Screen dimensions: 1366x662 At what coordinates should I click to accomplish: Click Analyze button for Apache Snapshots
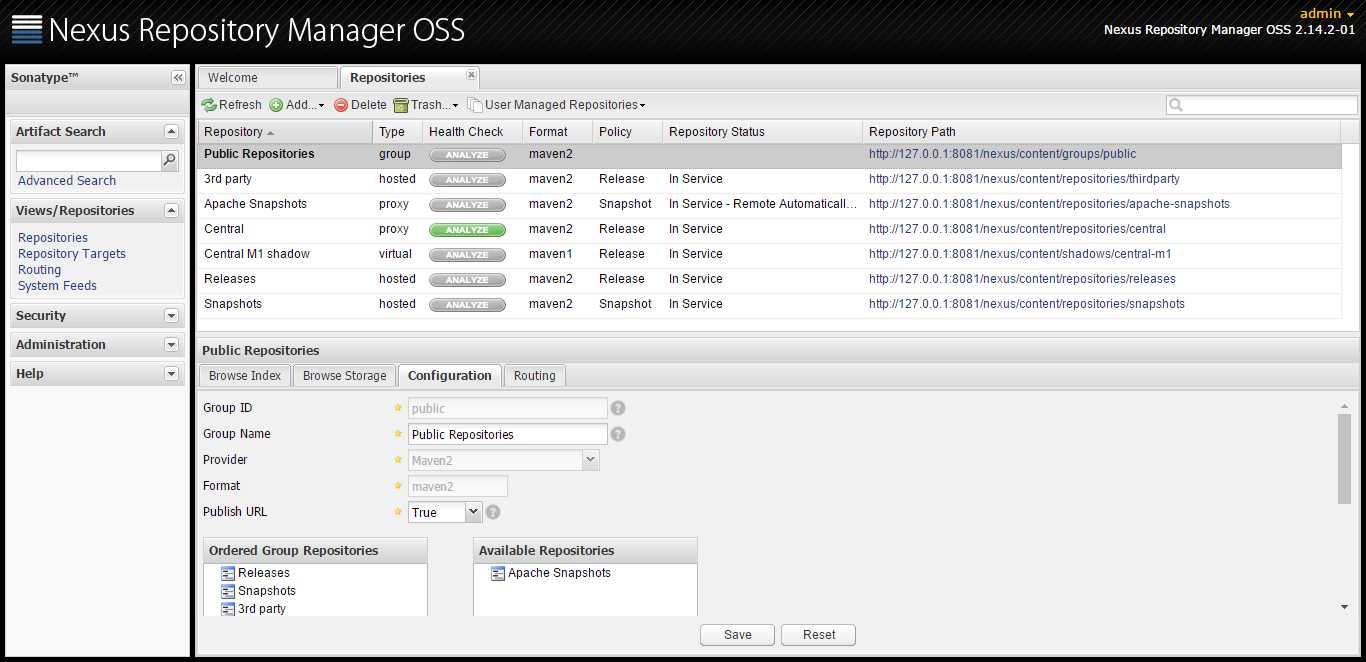pyautogui.click(x=467, y=205)
